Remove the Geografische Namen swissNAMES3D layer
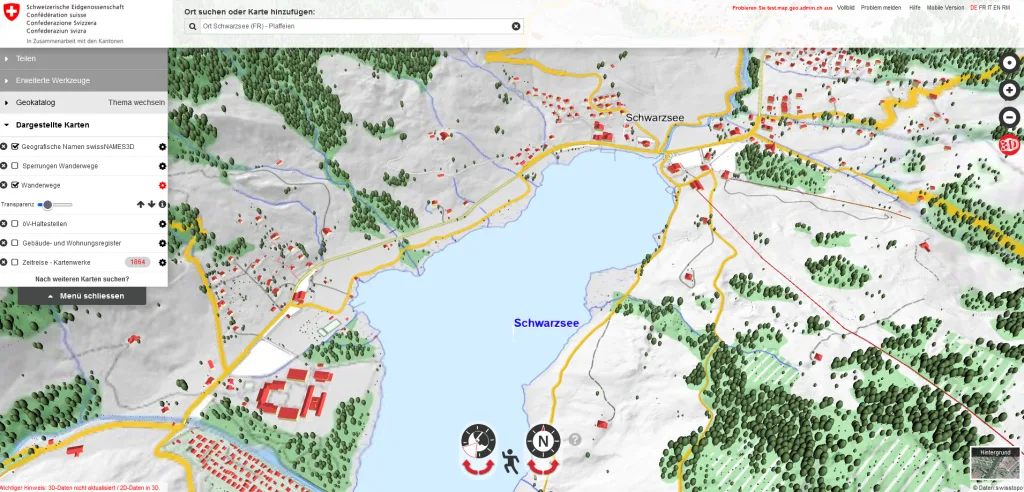Image resolution: width=1024 pixels, height=492 pixels. pos(4,147)
